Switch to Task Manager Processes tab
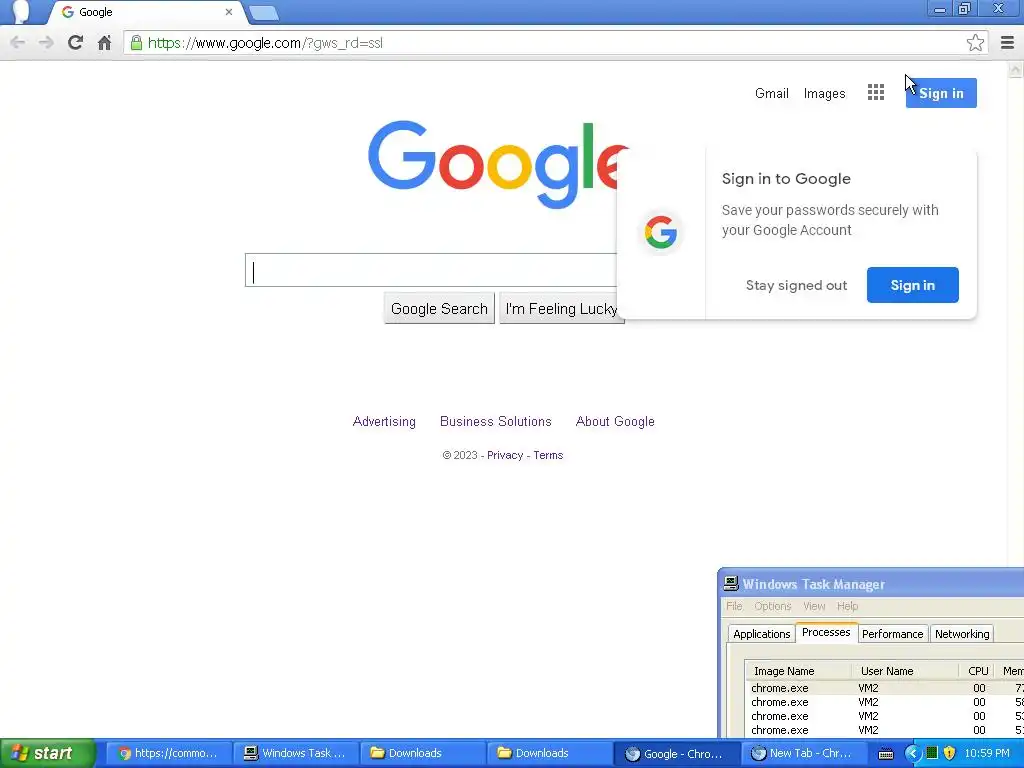 point(825,632)
